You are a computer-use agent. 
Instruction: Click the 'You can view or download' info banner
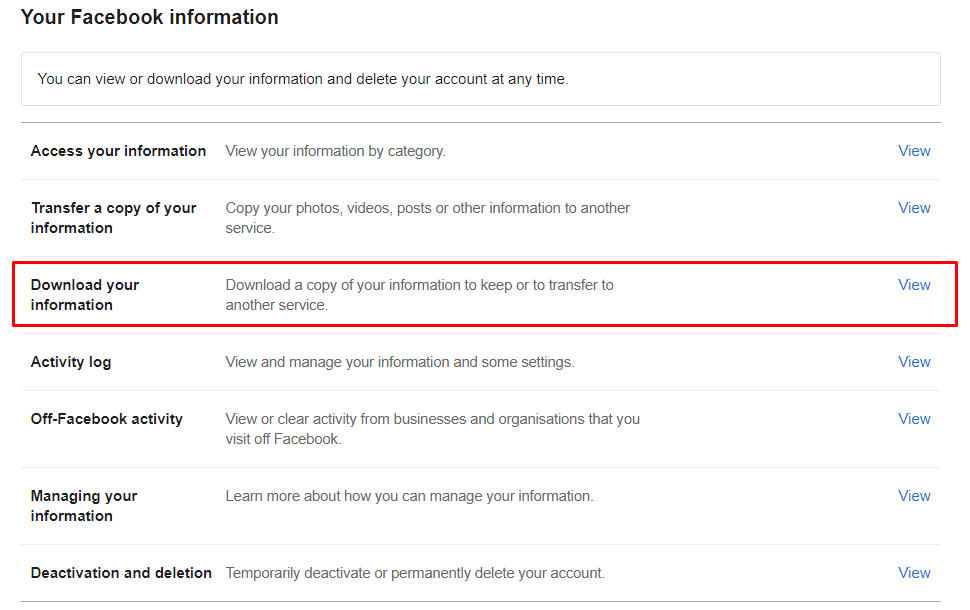[481, 79]
